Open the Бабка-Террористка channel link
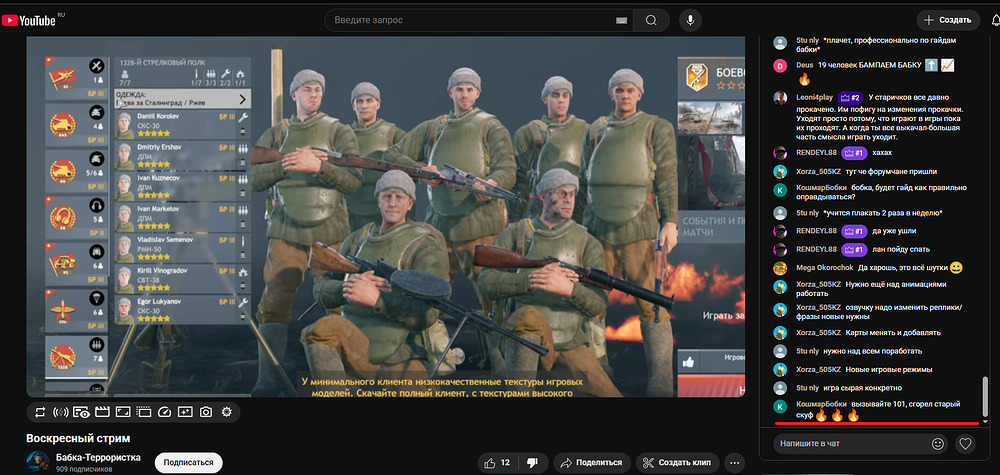 point(98,457)
